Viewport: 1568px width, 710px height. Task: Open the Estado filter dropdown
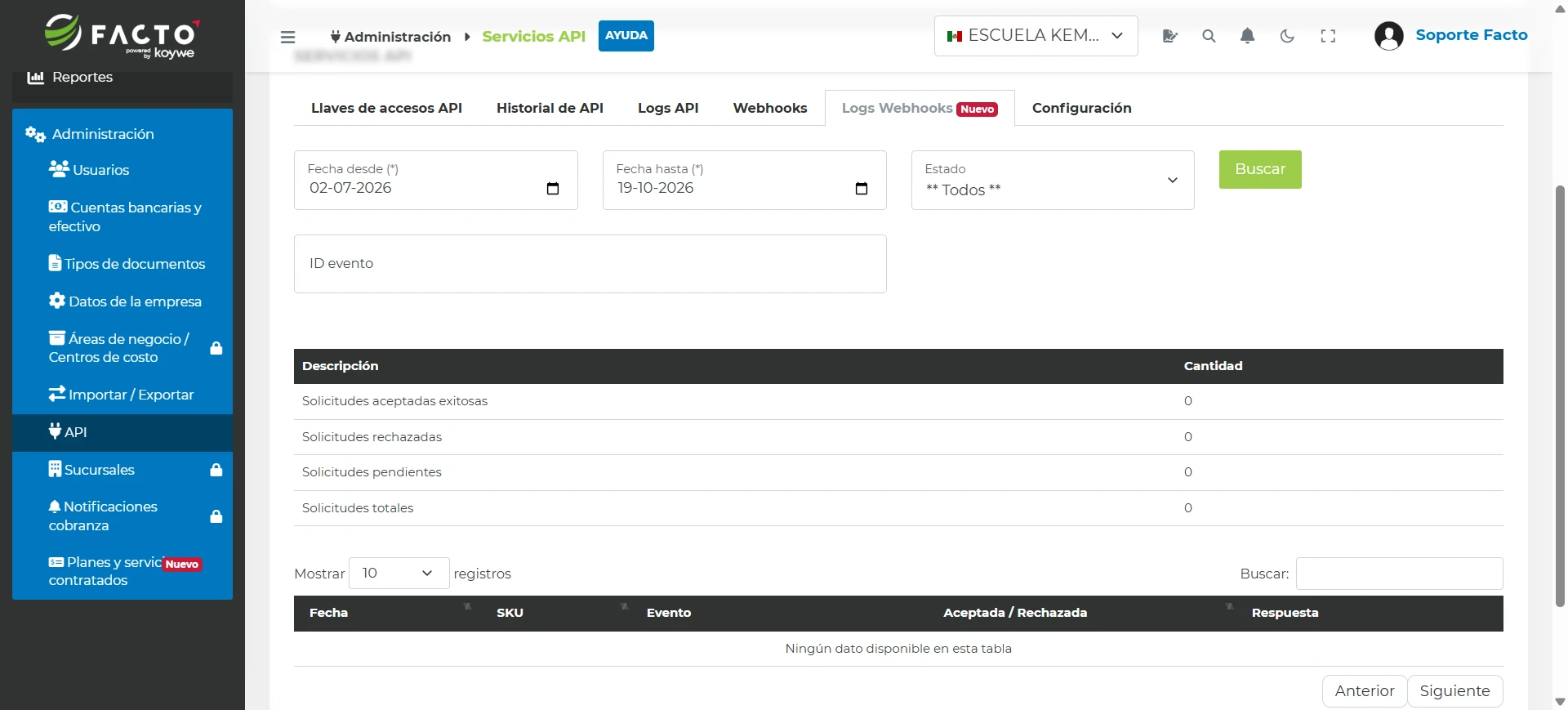click(1053, 180)
